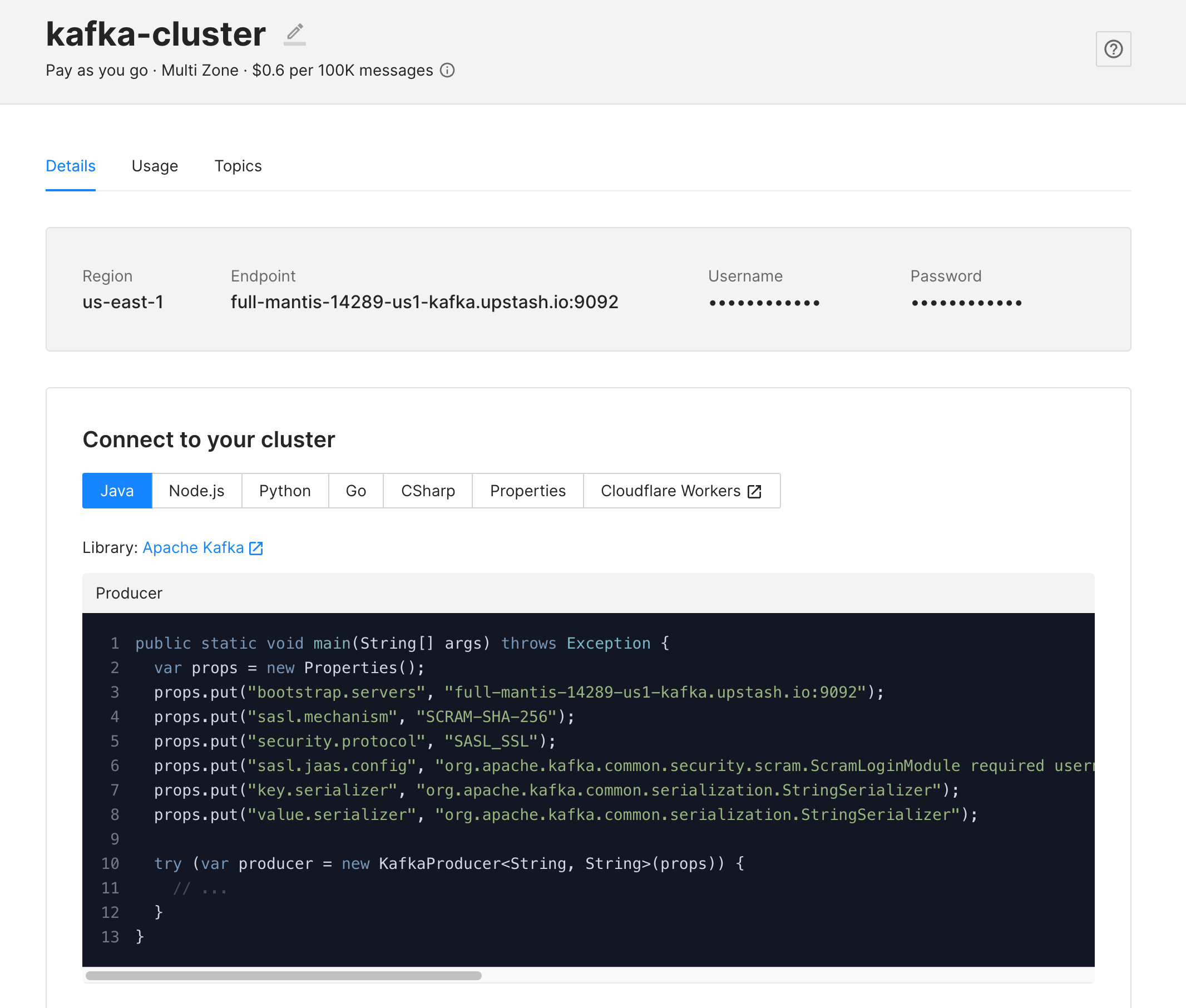Click the us-east-1 region value
Image resolution: width=1186 pixels, height=1008 pixels.
coord(123,302)
